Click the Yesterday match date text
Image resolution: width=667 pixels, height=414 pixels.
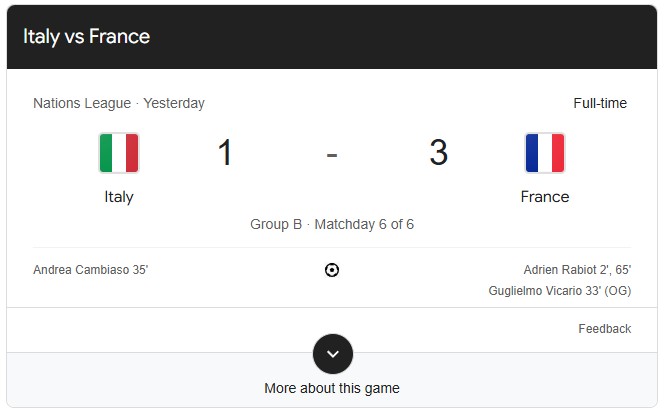click(174, 103)
